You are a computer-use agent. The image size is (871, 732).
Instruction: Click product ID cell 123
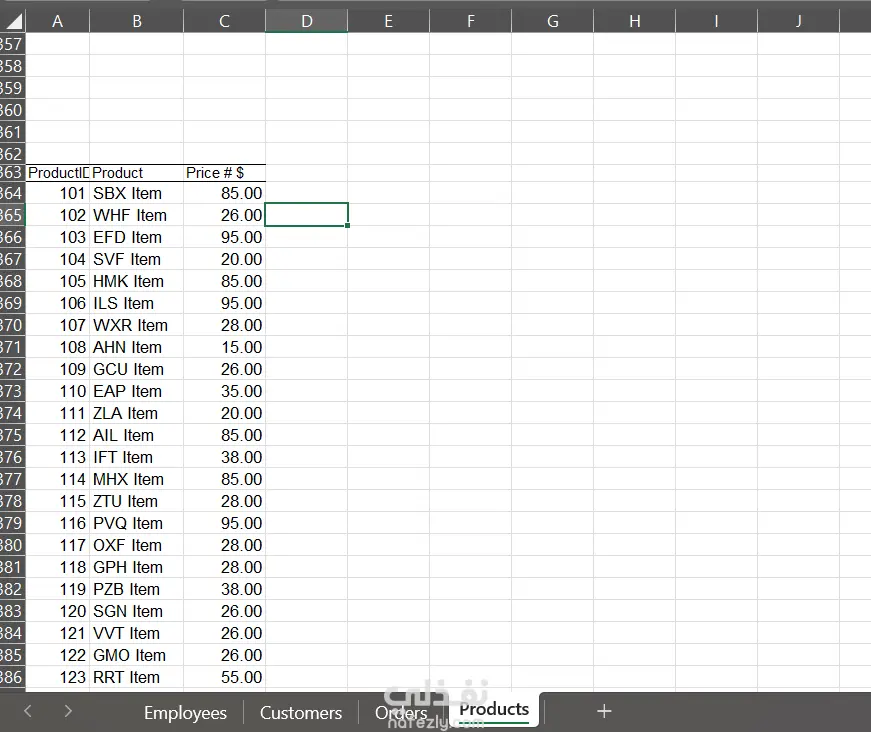(58, 677)
